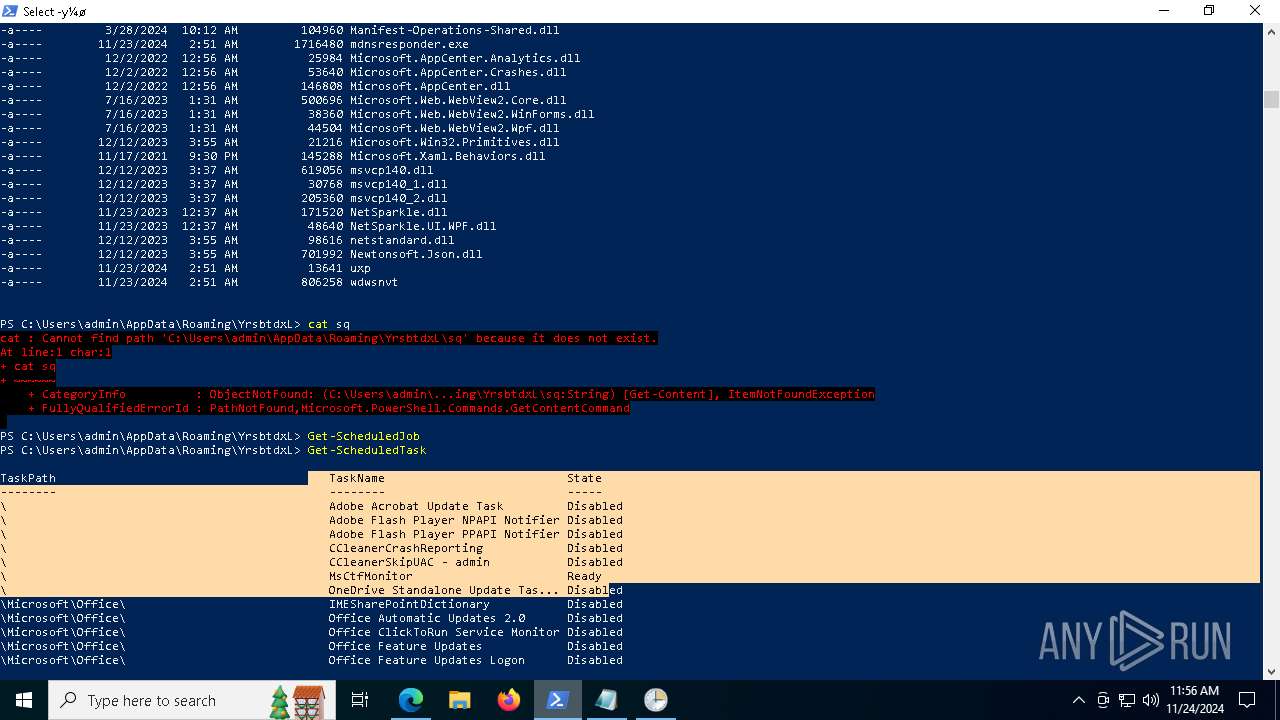The height and width of the screenshot is (720, 1280).
Task: Click the Adobe Acrobat Update Task row
Action: tap(416, 506)
